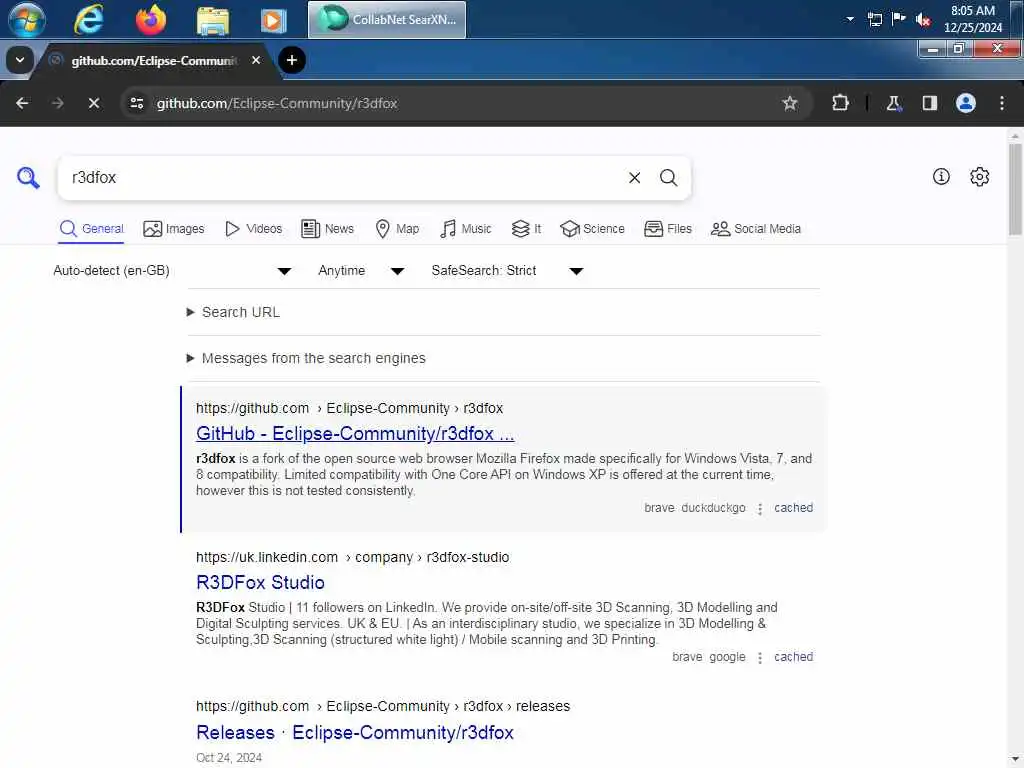Image resolution: width=1024 pixels, height=768 pixels.
Task: Expand the Search URL section
Action: click(x=234, y=312)
